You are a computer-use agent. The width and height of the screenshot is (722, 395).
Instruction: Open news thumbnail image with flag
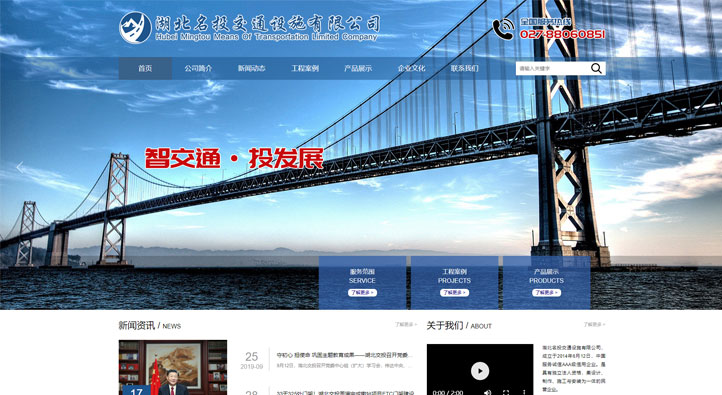click(x=173, y=367)
